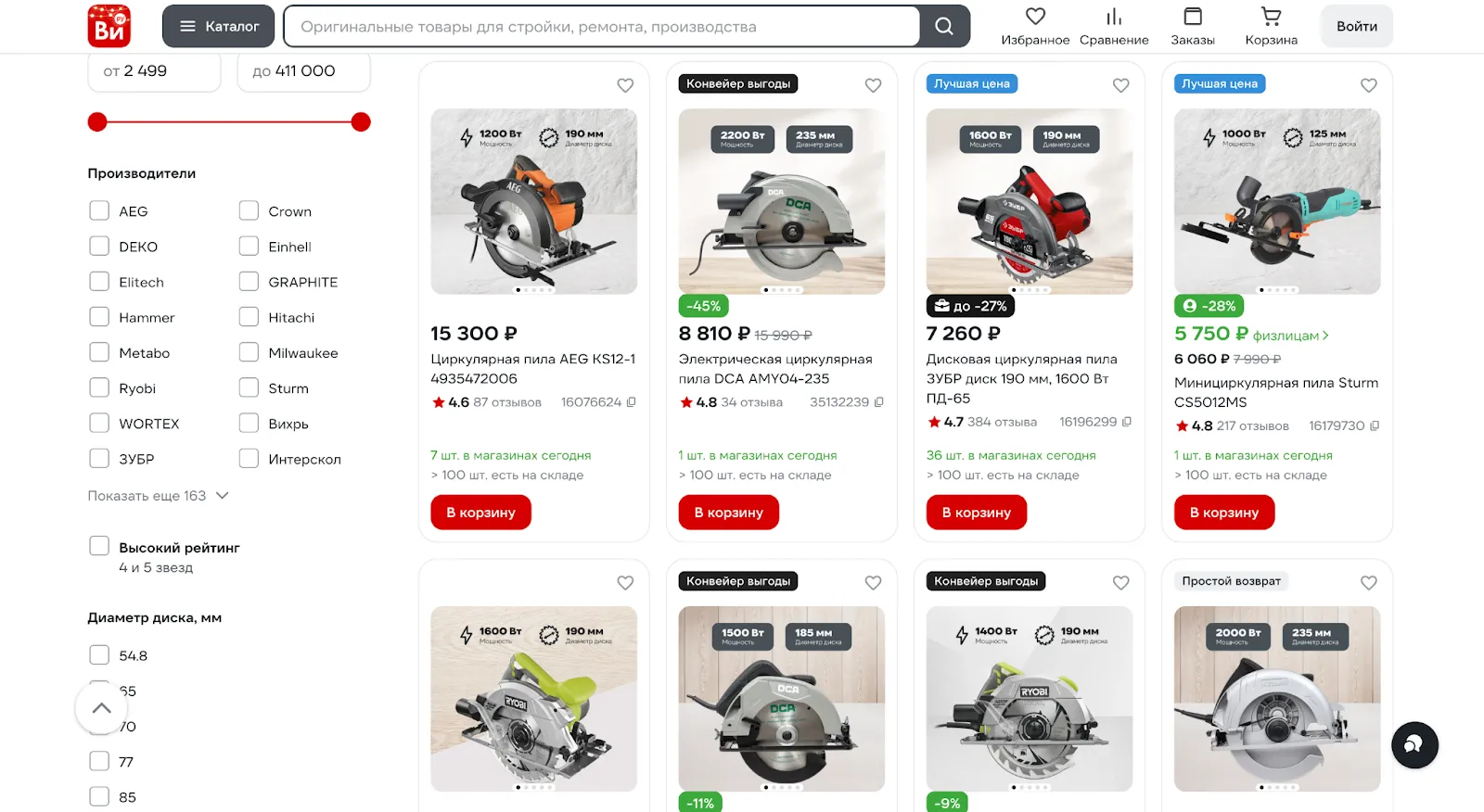The image size is (1484, 812).
Task: Open the chat support bubble
Action: pos(1414,745)
